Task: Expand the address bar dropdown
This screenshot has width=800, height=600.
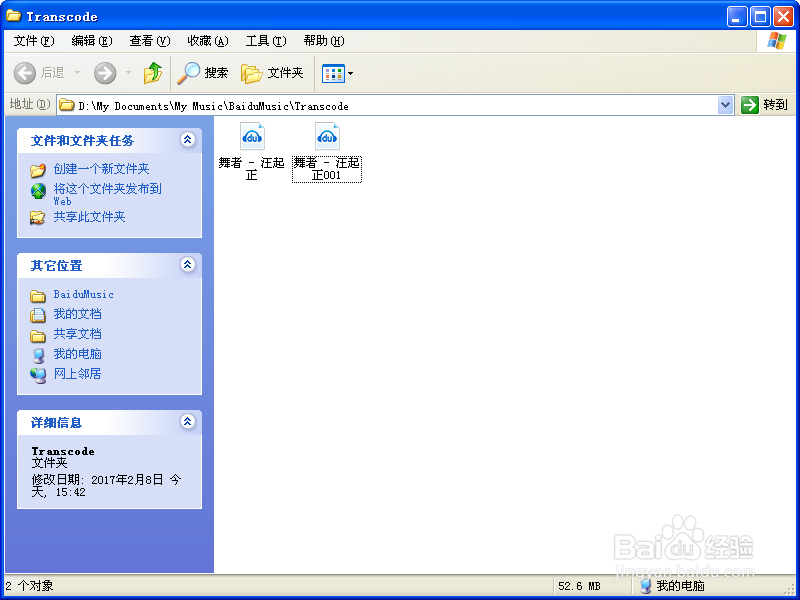Action: [725, 106]
